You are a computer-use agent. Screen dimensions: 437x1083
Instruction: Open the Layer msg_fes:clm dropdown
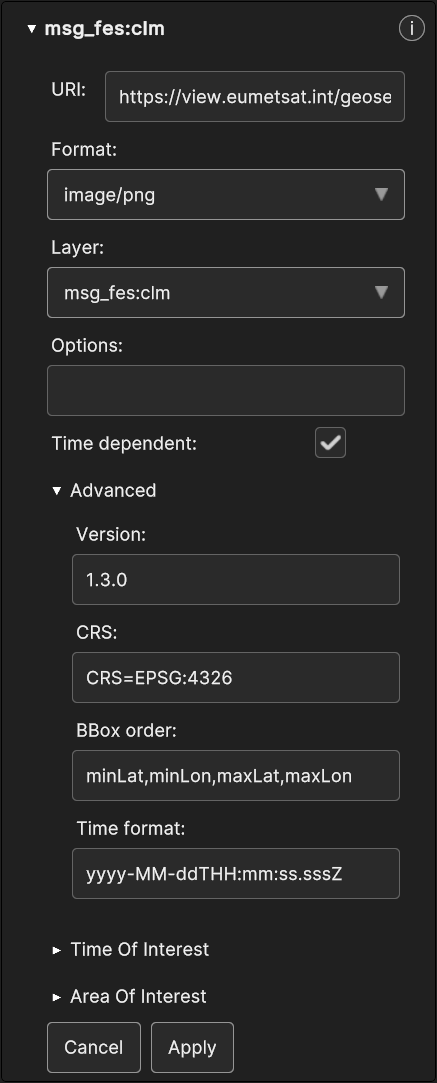pyautogui.click(x=226, y=293)
